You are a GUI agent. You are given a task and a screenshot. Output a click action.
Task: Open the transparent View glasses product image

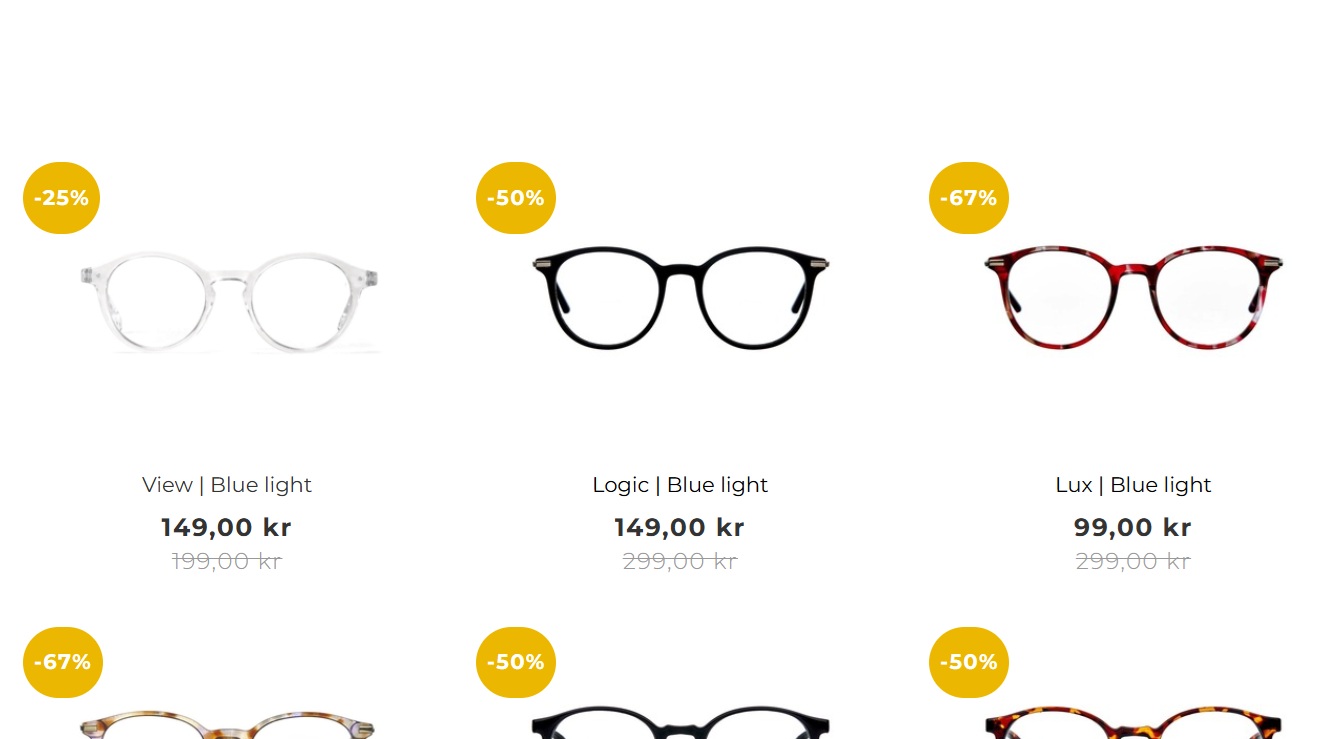tap(229, 302)
